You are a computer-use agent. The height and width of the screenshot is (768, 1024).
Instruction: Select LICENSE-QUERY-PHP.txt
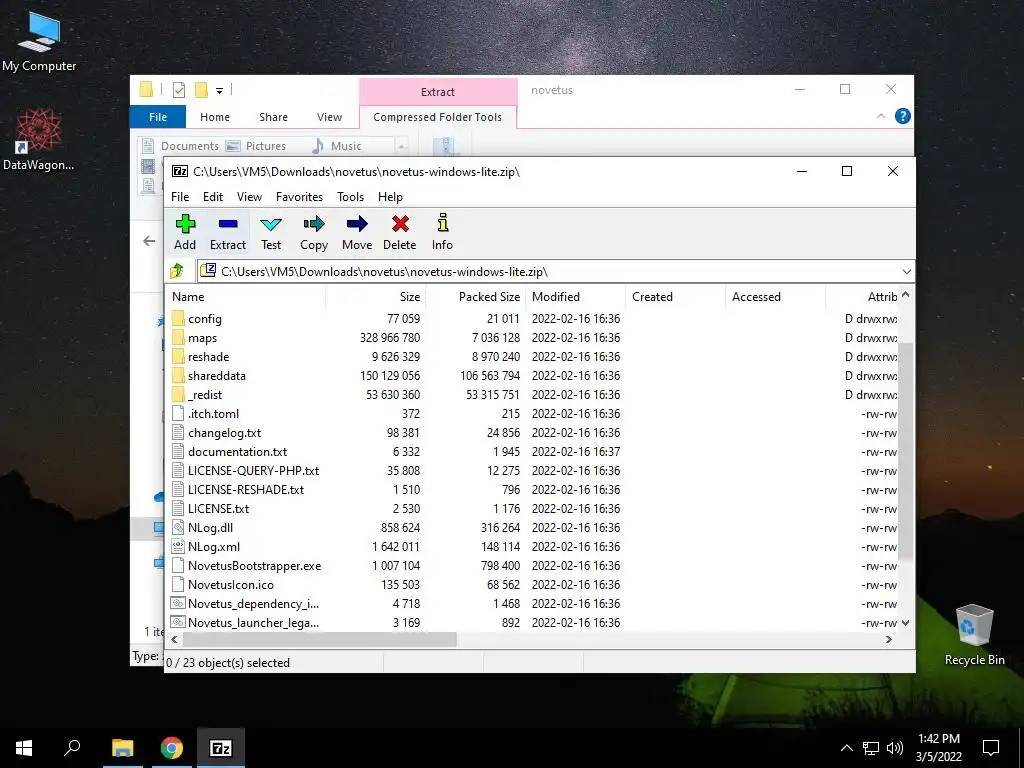(253, 470)
